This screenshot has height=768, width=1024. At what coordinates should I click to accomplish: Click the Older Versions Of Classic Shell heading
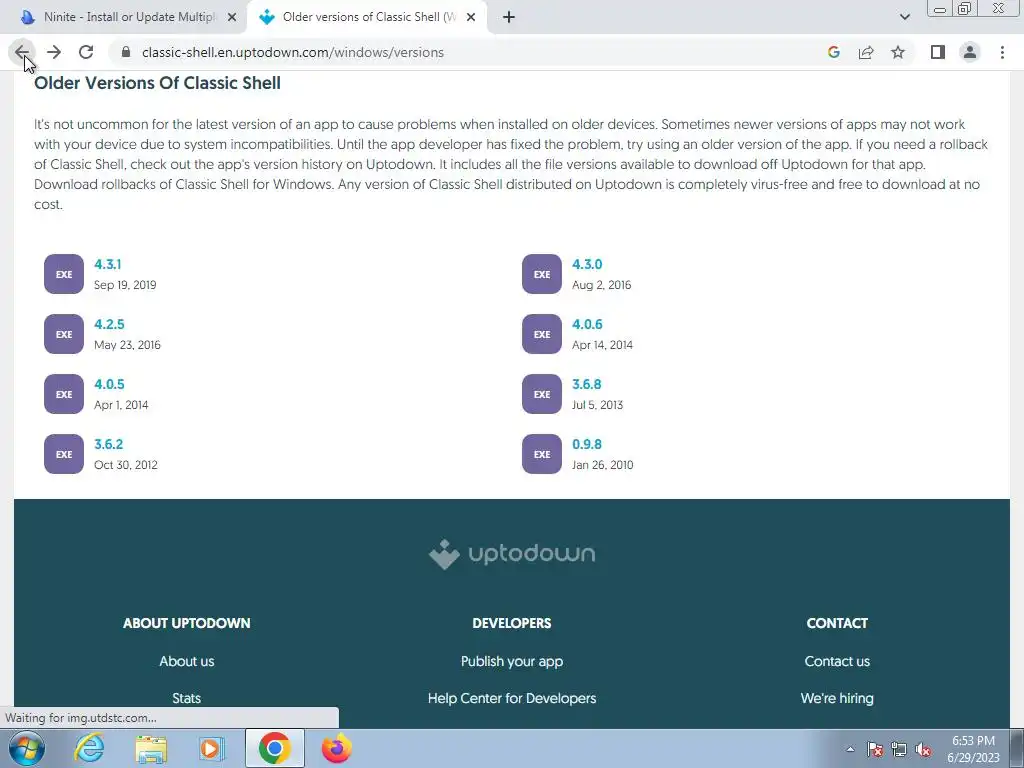click(157, 83)
